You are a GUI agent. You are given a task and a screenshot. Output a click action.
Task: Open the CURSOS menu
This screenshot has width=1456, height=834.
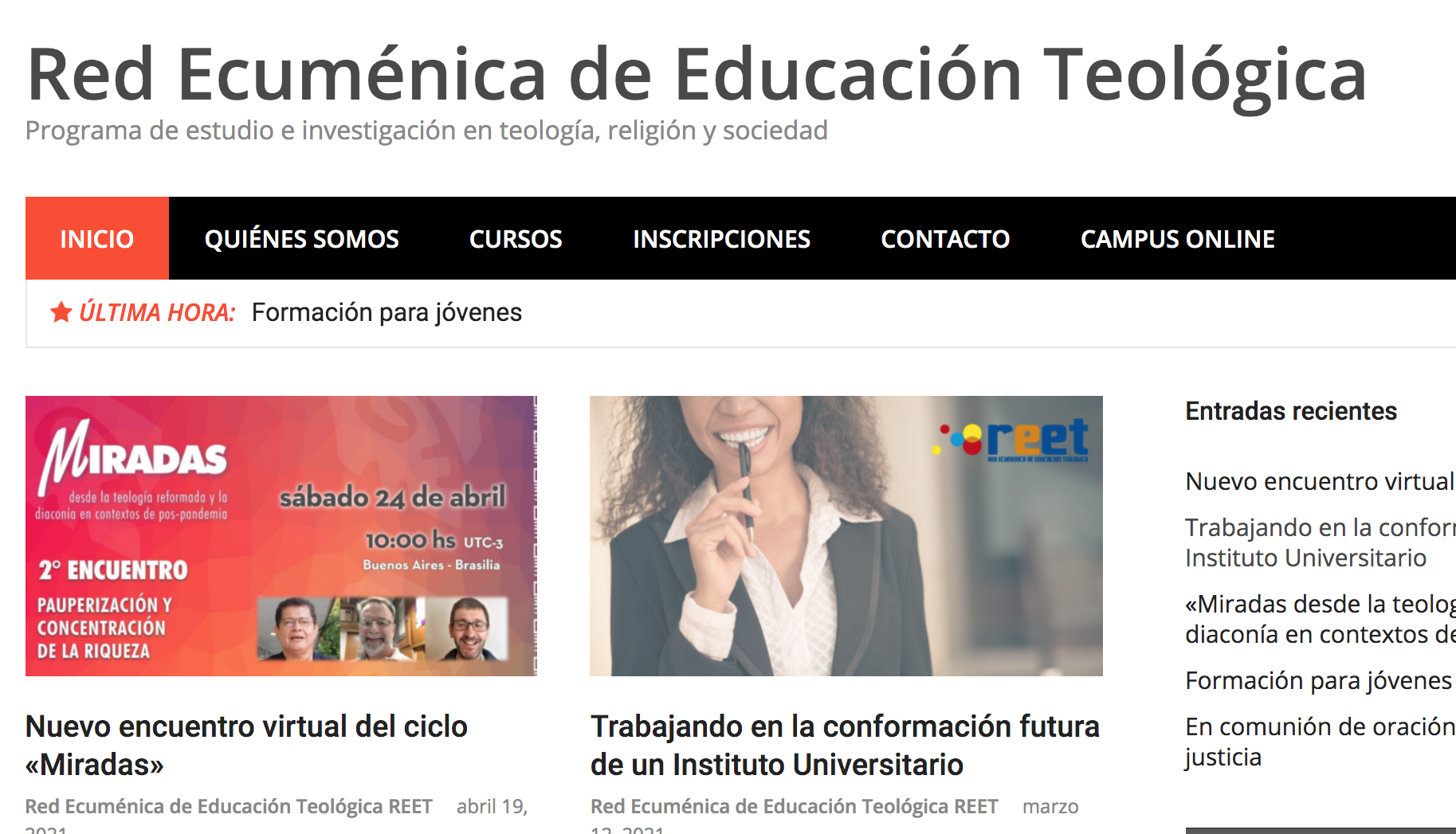pos(516,238)
